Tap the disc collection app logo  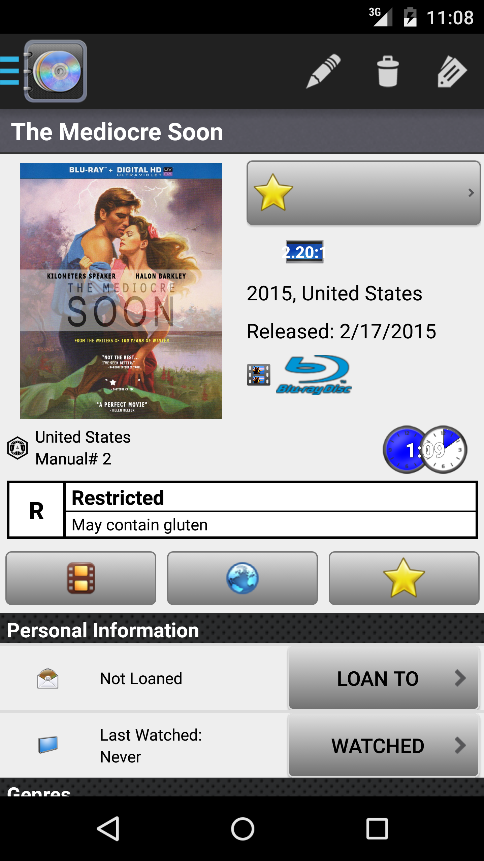point(55,71)
